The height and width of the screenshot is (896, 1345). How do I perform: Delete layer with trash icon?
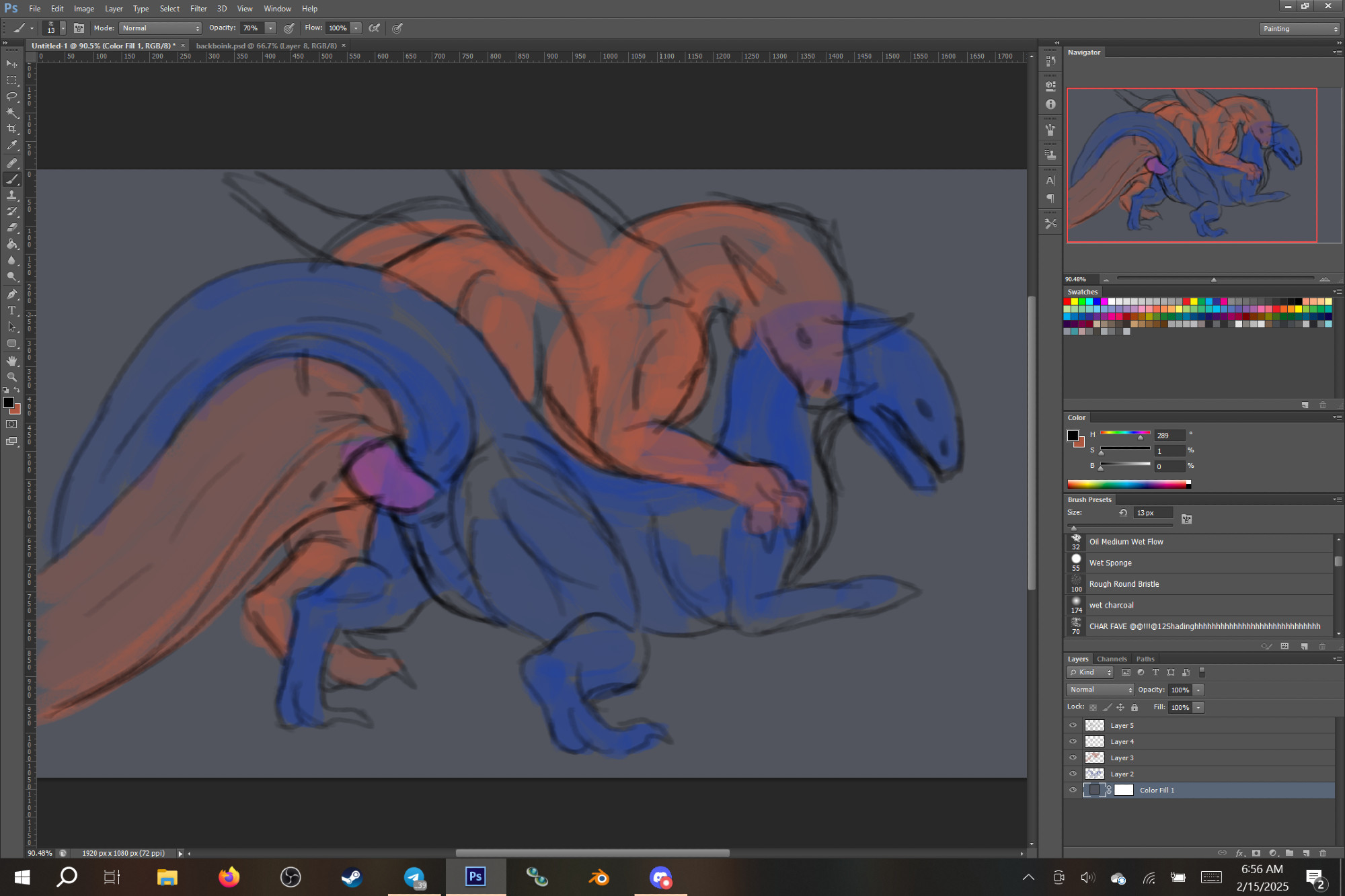pos(1322,853)
